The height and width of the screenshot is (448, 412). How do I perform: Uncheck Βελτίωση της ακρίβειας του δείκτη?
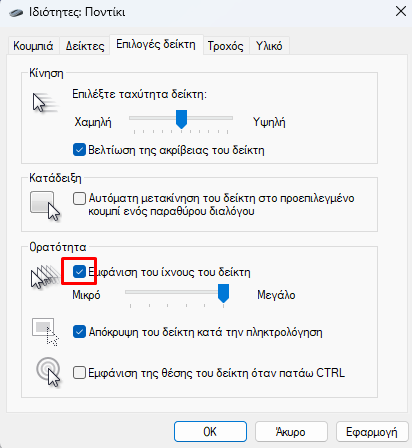point(79,150)
